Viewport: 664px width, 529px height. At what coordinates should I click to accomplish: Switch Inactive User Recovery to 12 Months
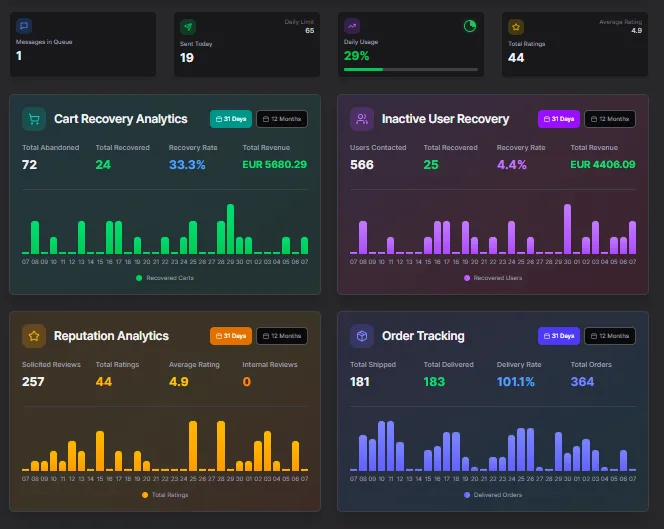(610, 119)
